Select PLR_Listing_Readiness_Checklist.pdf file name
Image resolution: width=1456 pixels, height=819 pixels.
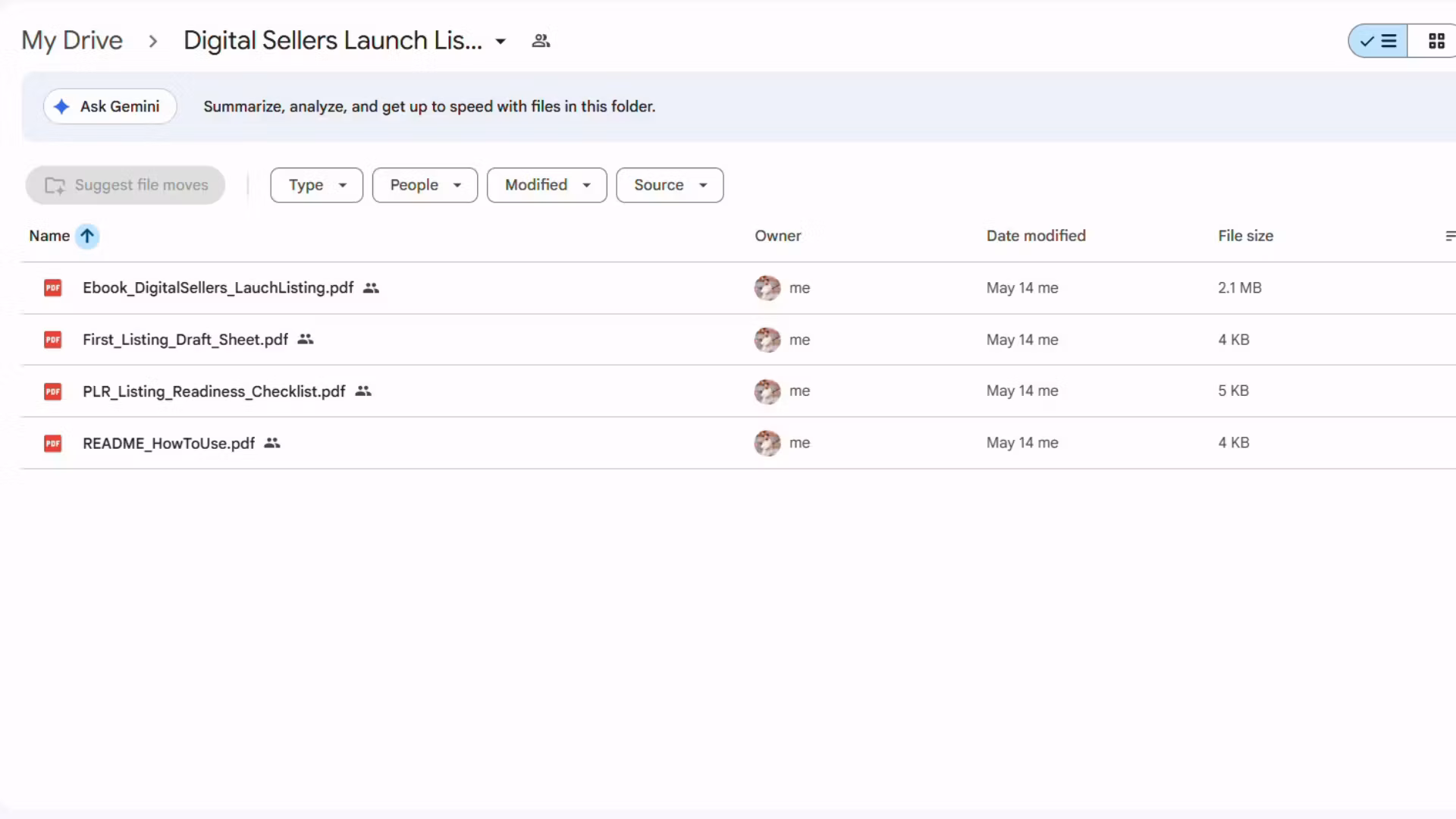pos(214,391)
